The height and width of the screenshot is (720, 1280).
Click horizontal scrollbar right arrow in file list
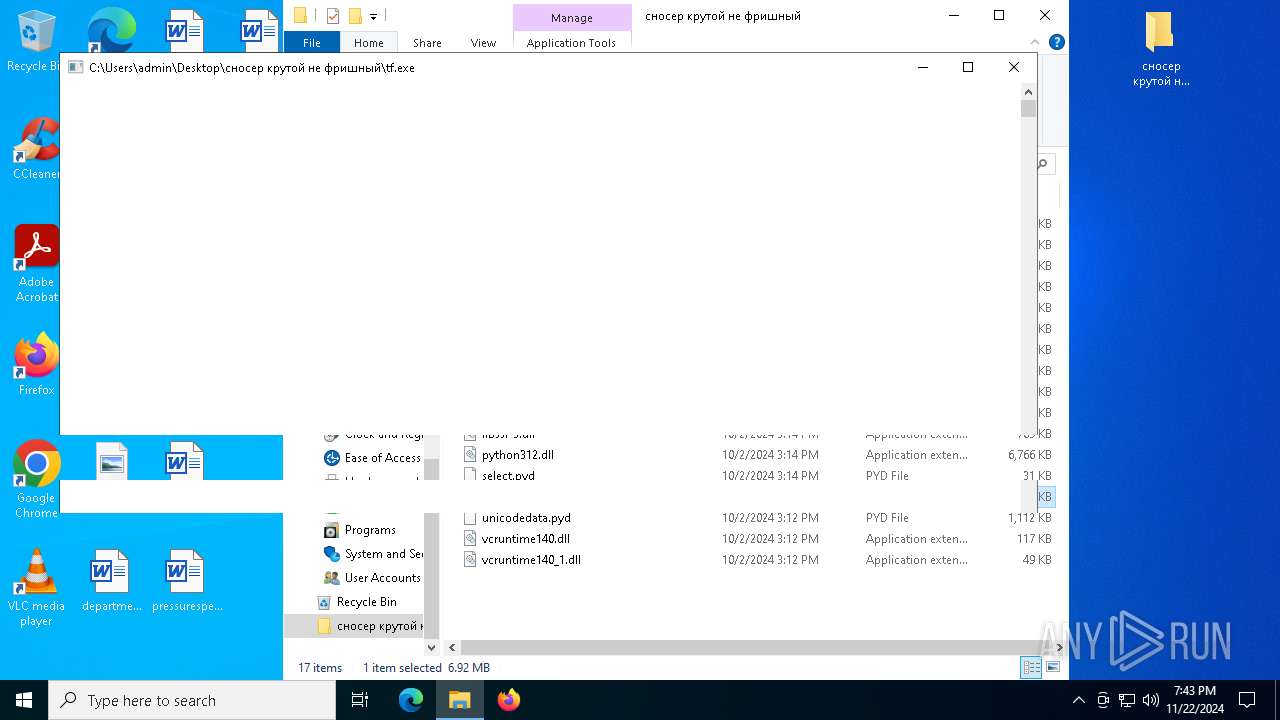pyautogui.click(x=1060, y=647)
